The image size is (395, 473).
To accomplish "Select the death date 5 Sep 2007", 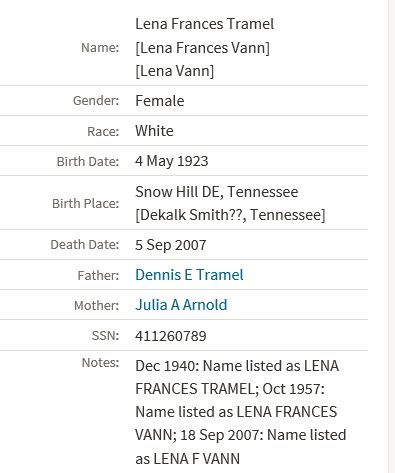I will point(171,245).
